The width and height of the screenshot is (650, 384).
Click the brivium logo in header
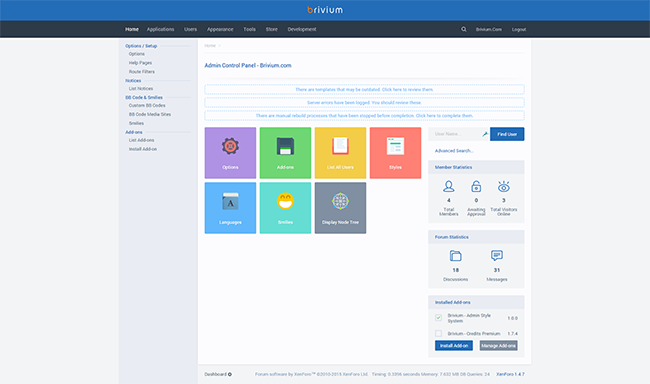(325, 10)
